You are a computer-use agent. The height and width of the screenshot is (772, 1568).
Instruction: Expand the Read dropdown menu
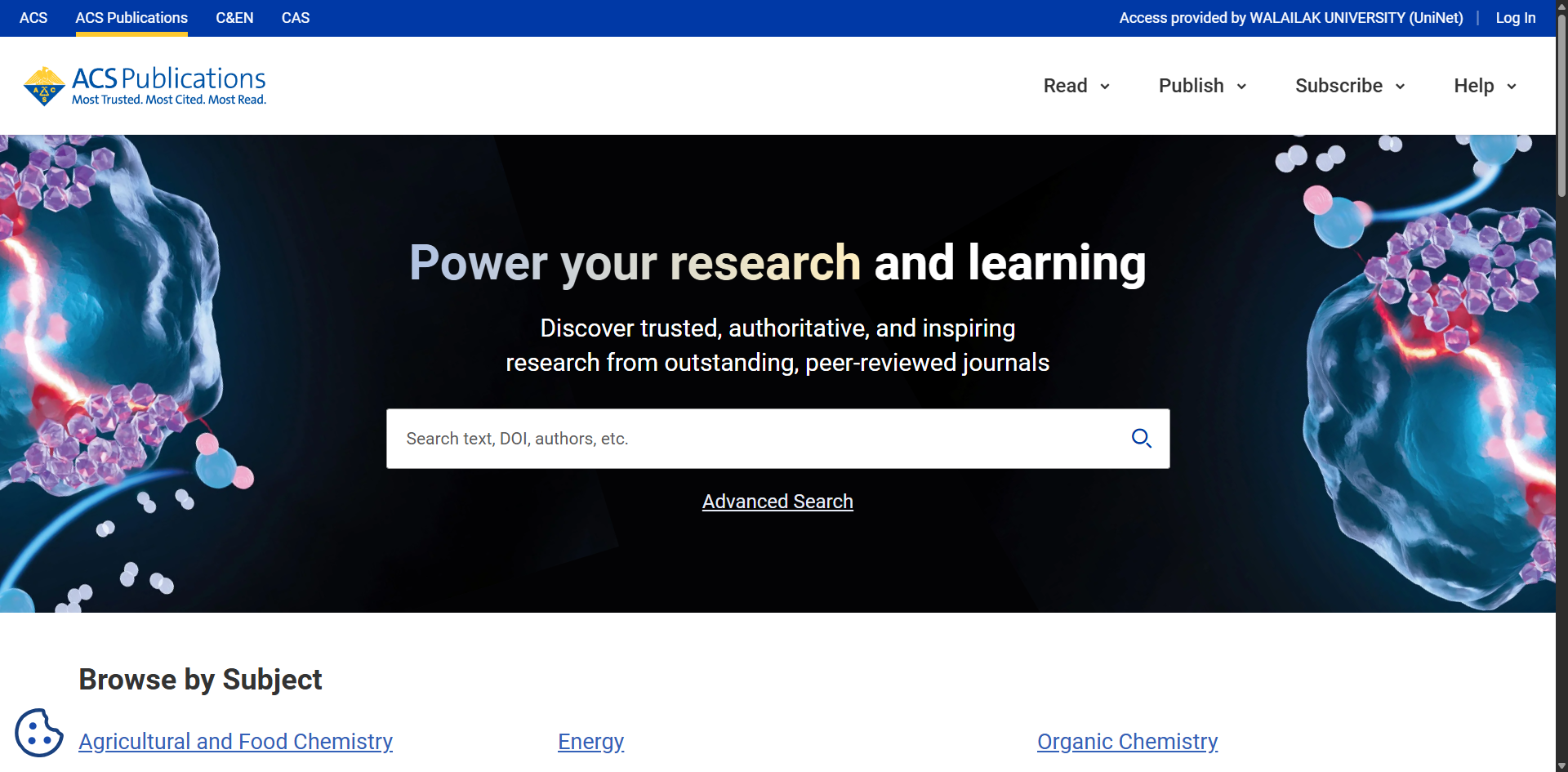pos(1076,86)
